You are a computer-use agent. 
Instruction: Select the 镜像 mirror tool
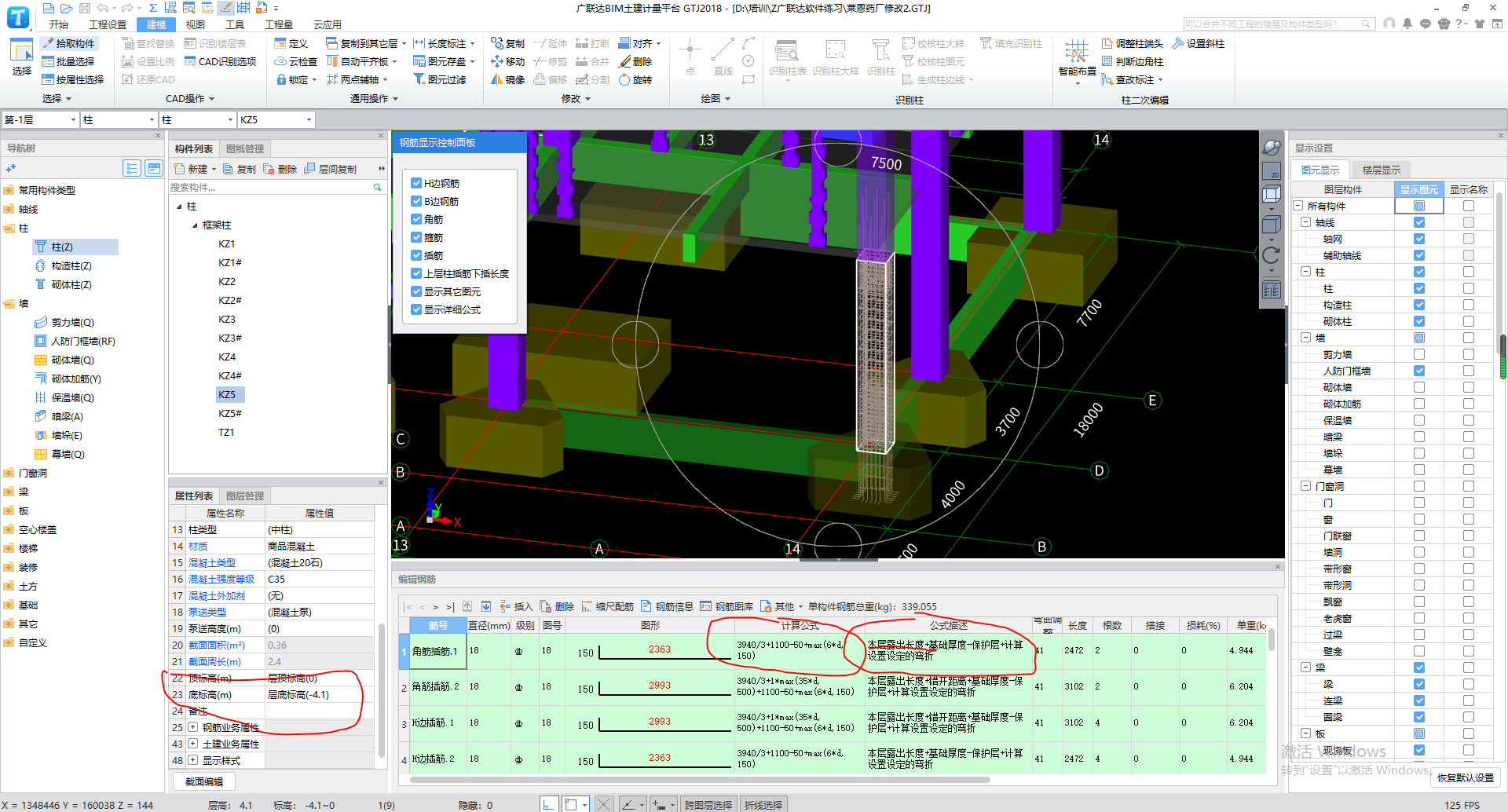coord(507,79)
